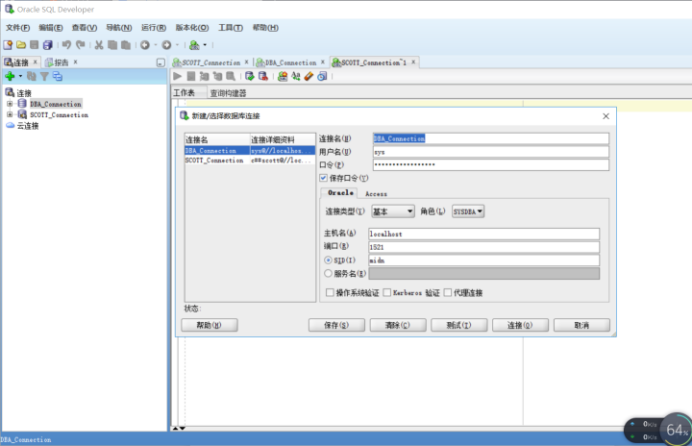Click the Schema Browser icon in Connections panel
692x446 pixels.
[57, 76]
